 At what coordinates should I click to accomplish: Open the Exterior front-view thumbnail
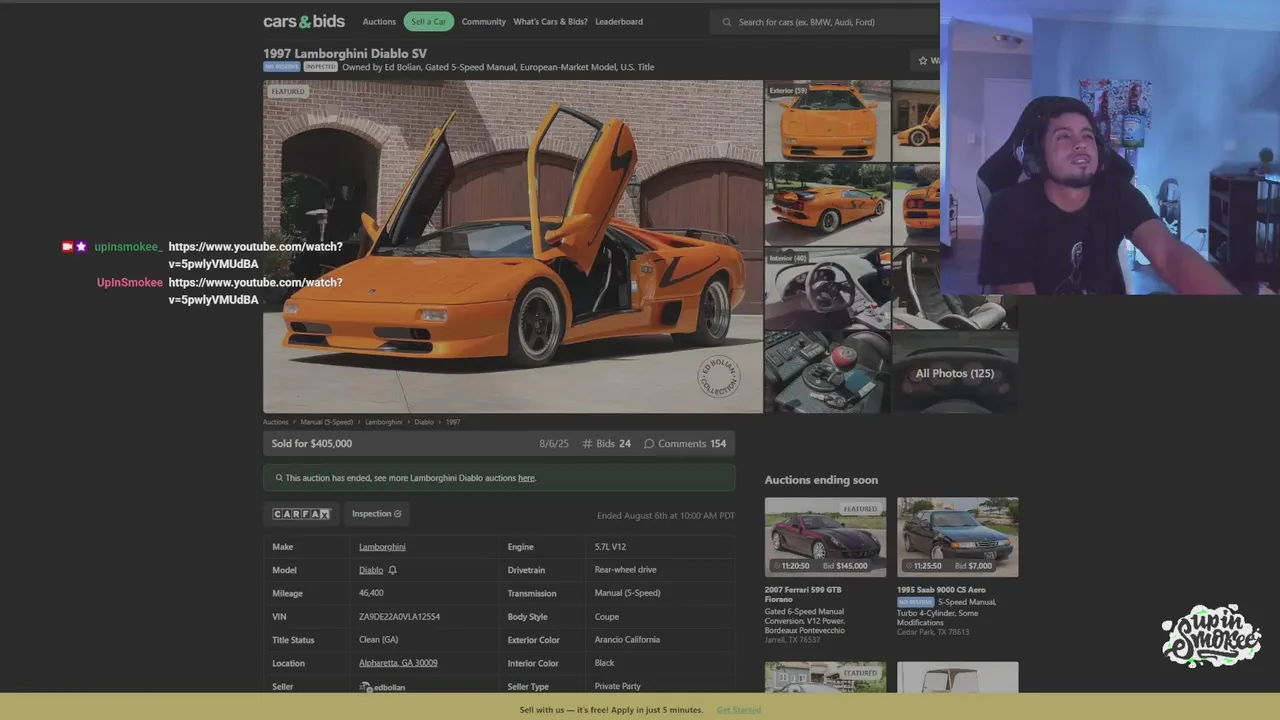[x=827, y=120]
